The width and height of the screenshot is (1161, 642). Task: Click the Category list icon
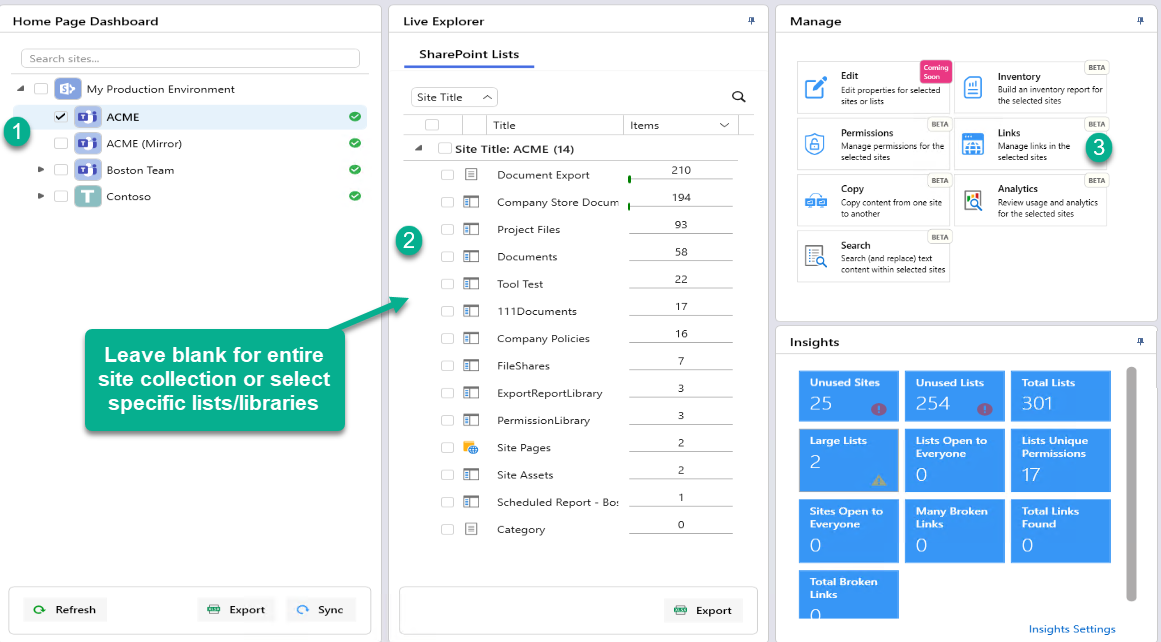[471, 529]
